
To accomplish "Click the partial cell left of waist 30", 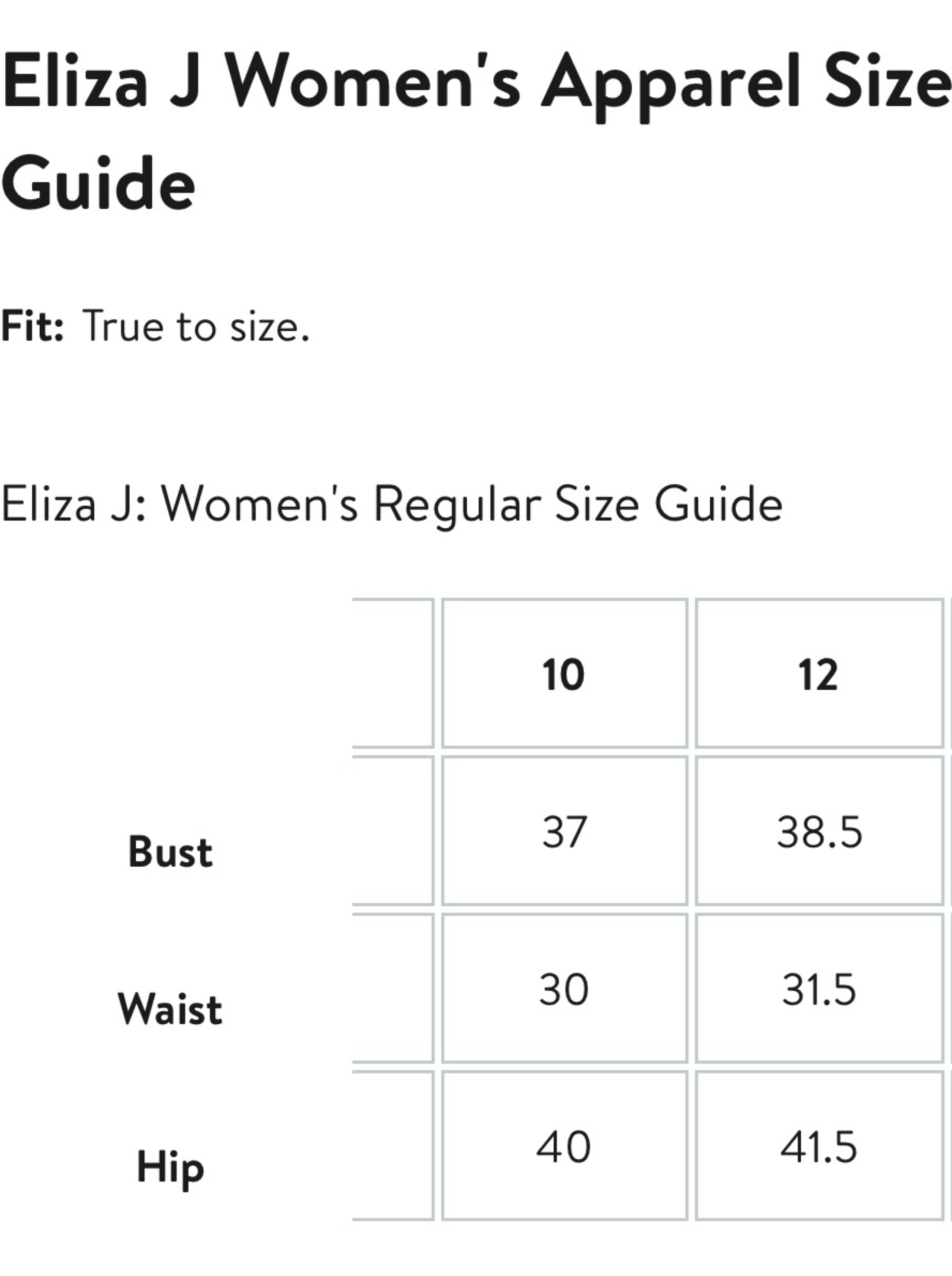I will [x=393, y=988].
